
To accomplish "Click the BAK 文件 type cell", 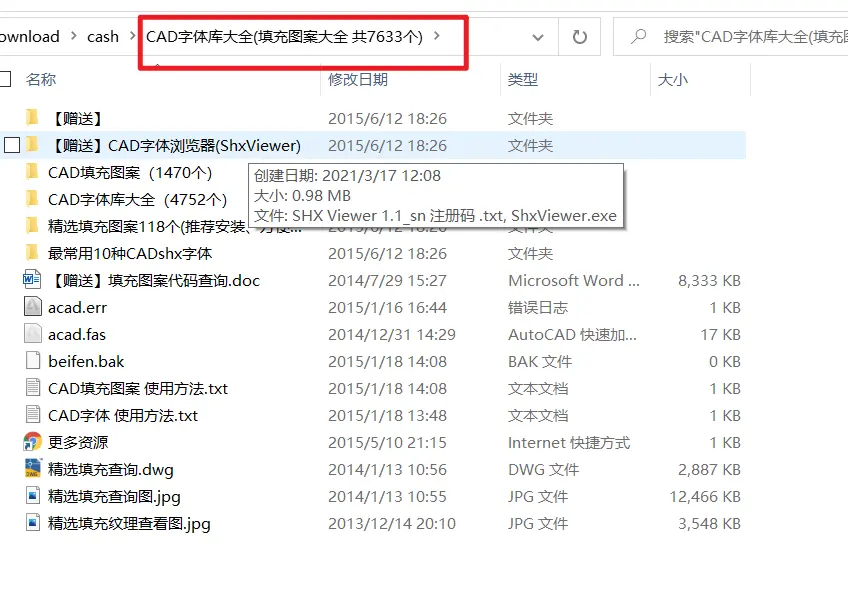I will [x=540, y=361].
